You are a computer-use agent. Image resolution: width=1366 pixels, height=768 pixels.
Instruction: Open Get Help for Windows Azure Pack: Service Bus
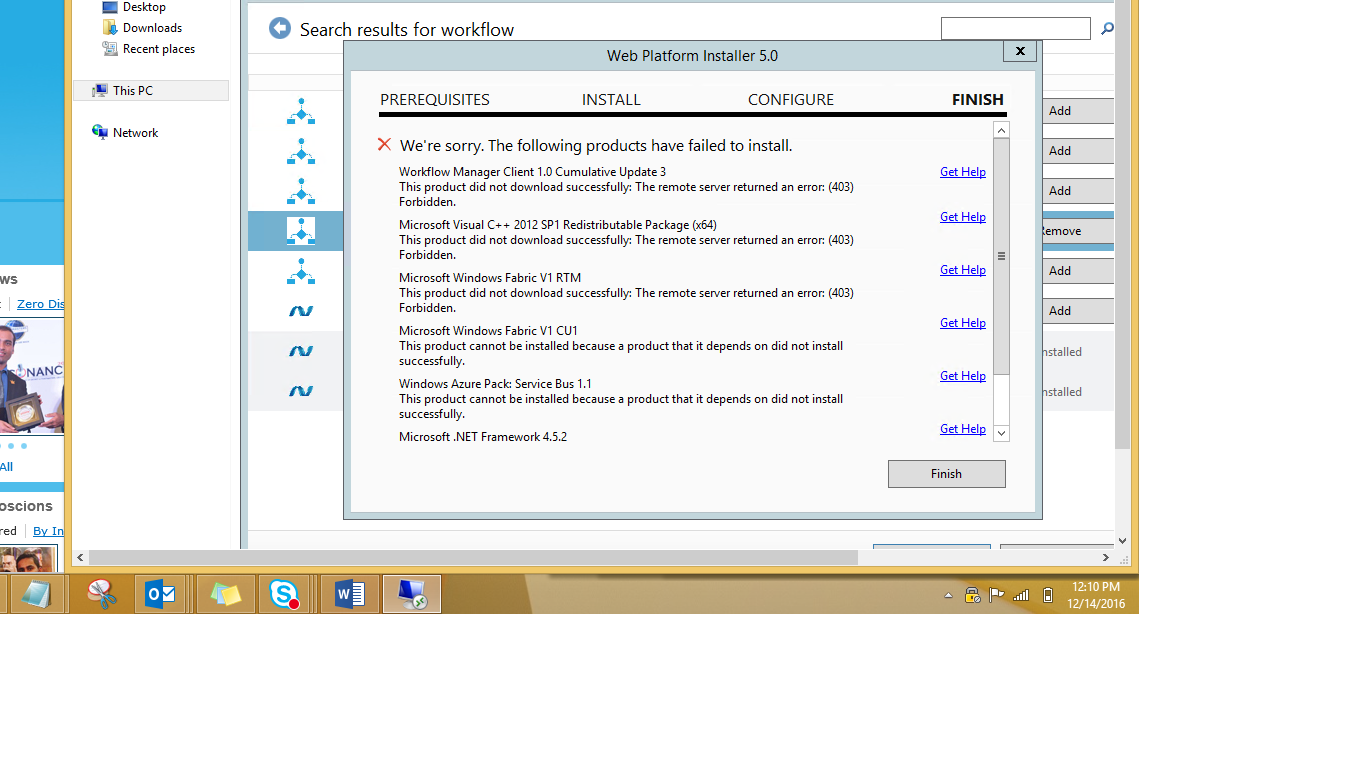tap(962, 376)
